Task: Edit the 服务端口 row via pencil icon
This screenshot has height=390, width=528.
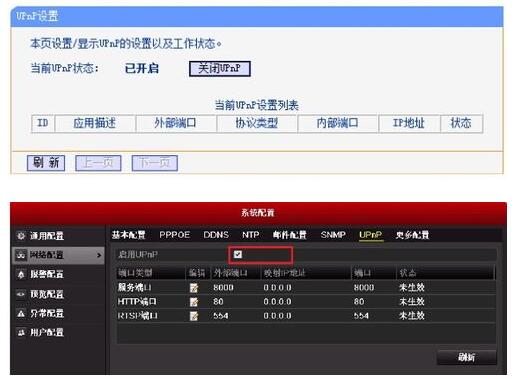Action: (194, 288)
